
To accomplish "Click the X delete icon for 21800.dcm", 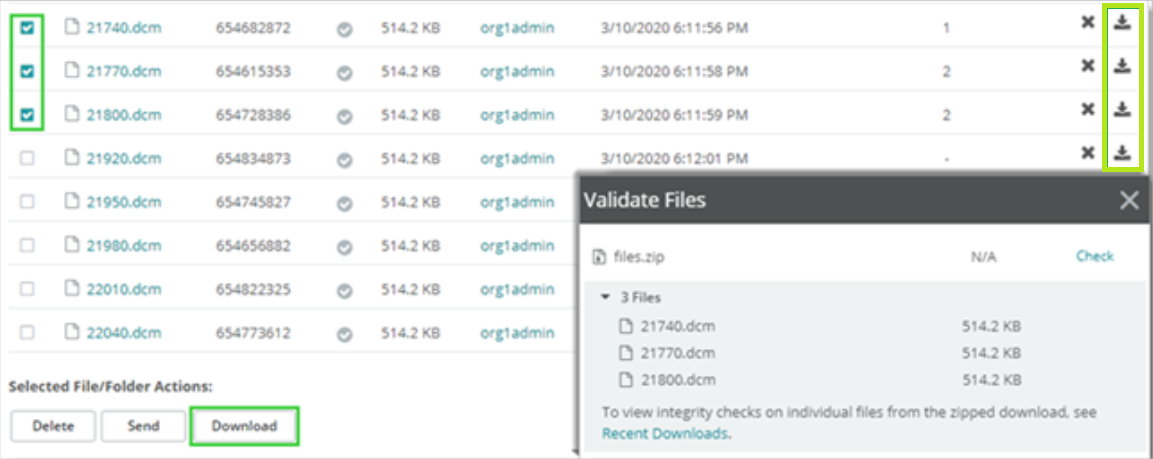I will pos(1088,109).
